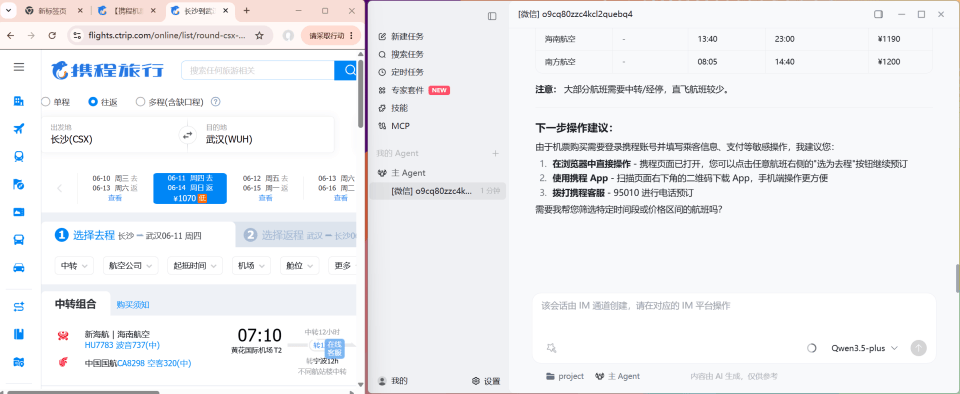
Task: Open the Qwen3.5-plus model selector
Action: click(x=864, y=348)
